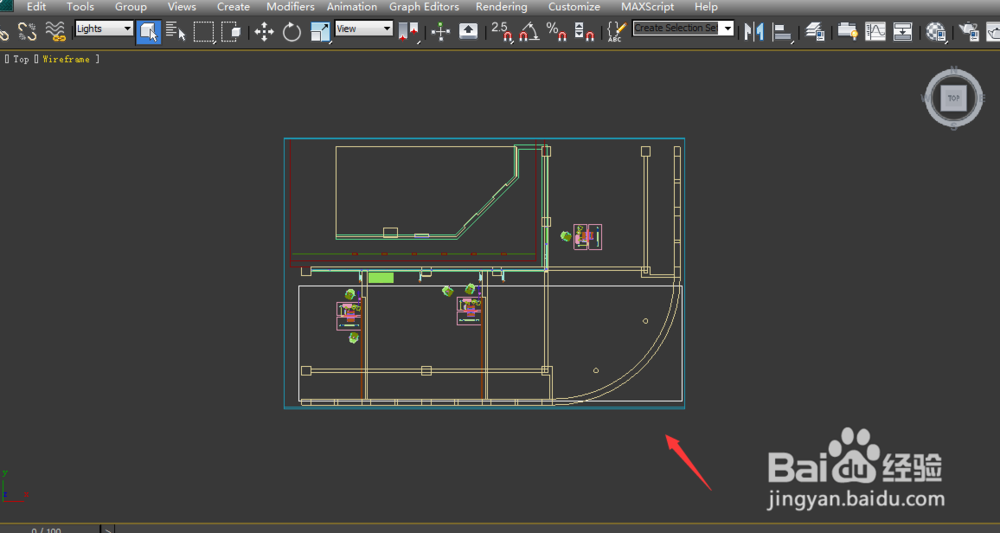The image size is (1000, 533).
Task: Open the Rendering menu
Action: click(x=502, y=7)
